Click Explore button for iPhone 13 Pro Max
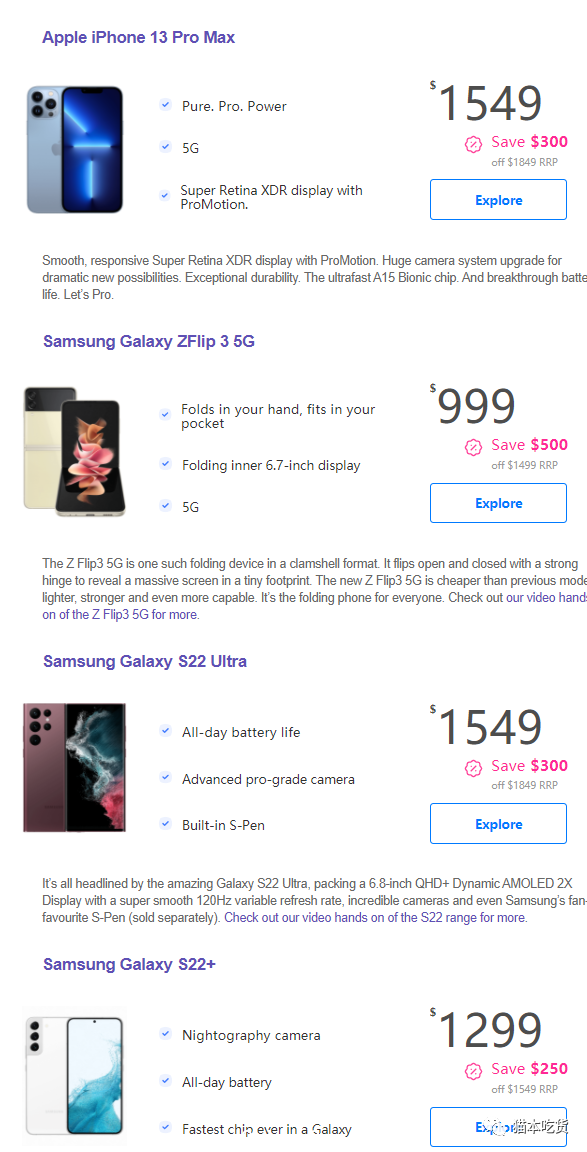587x1152 pixels. (498, 200)
